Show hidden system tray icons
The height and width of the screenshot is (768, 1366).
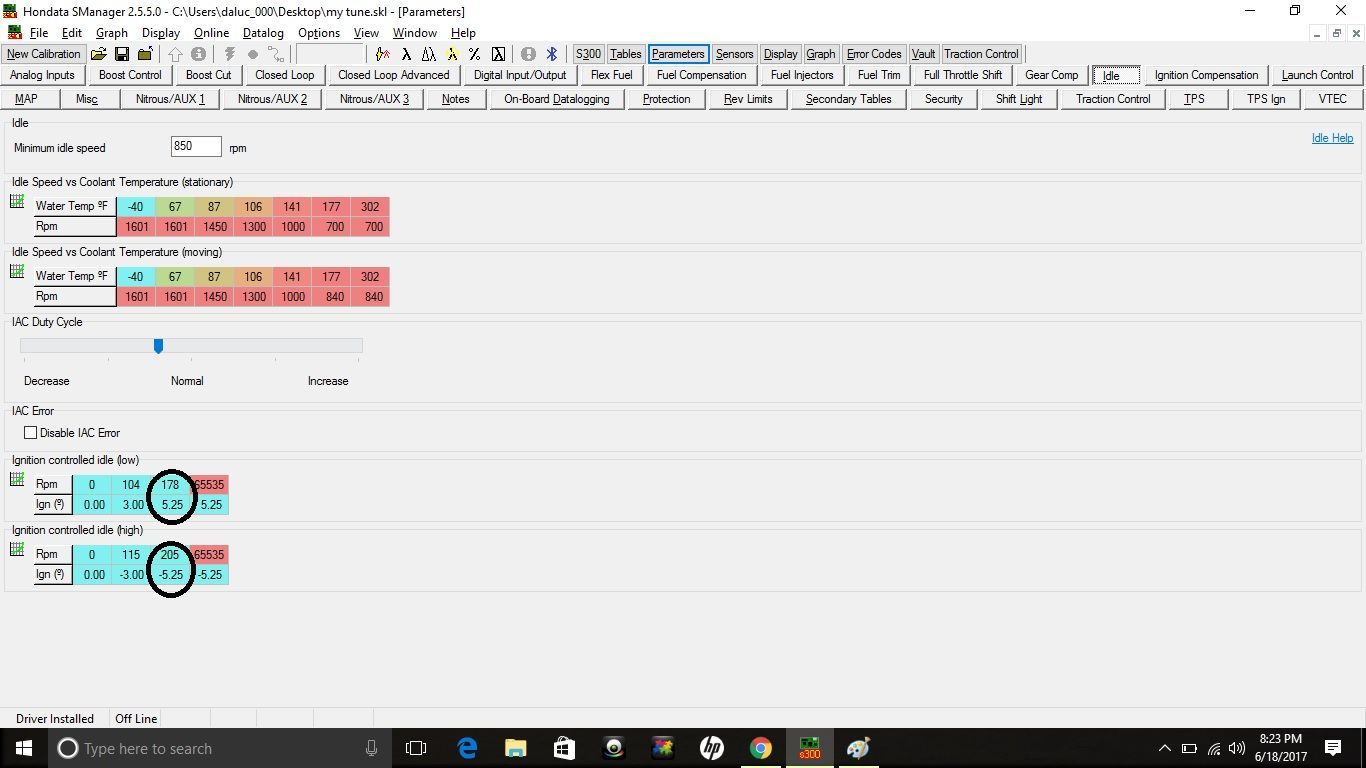pyautogui.click(x=1164, y=748)
